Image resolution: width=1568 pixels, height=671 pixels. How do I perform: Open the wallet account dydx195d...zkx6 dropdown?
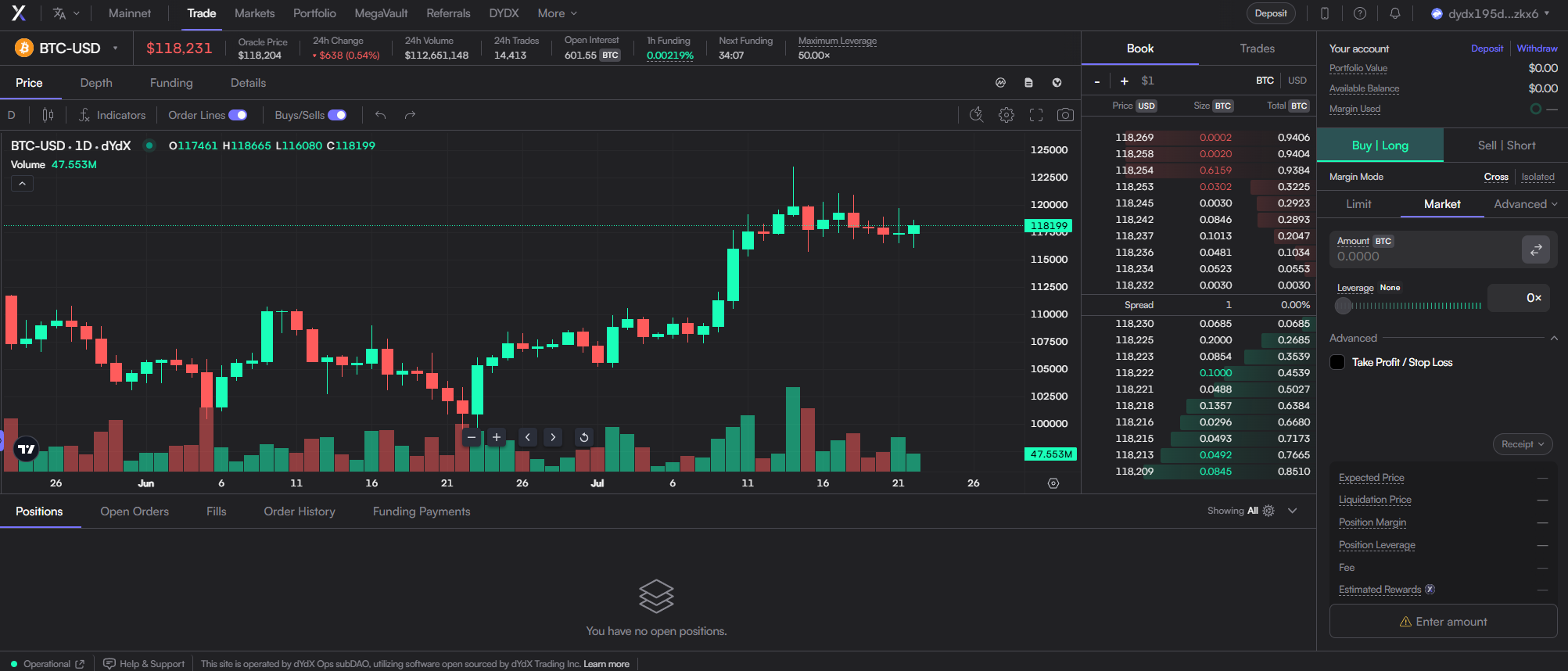tap(1490, 13)
